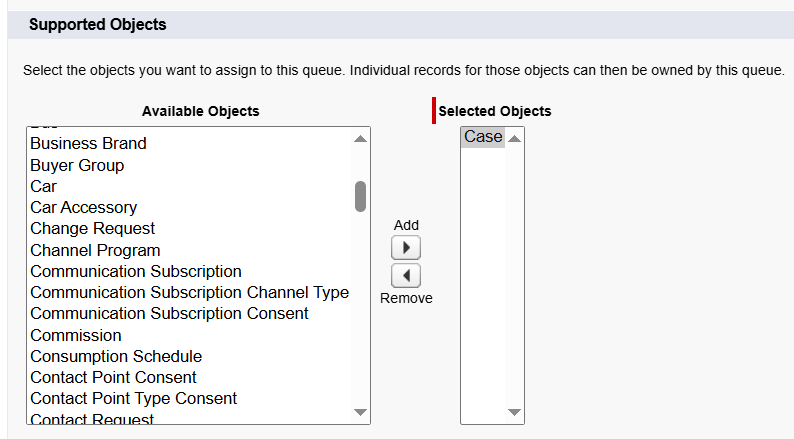Select Case in Selected Objects
The height and width of the screenshot is (439, 794).
tap(483, 137)
